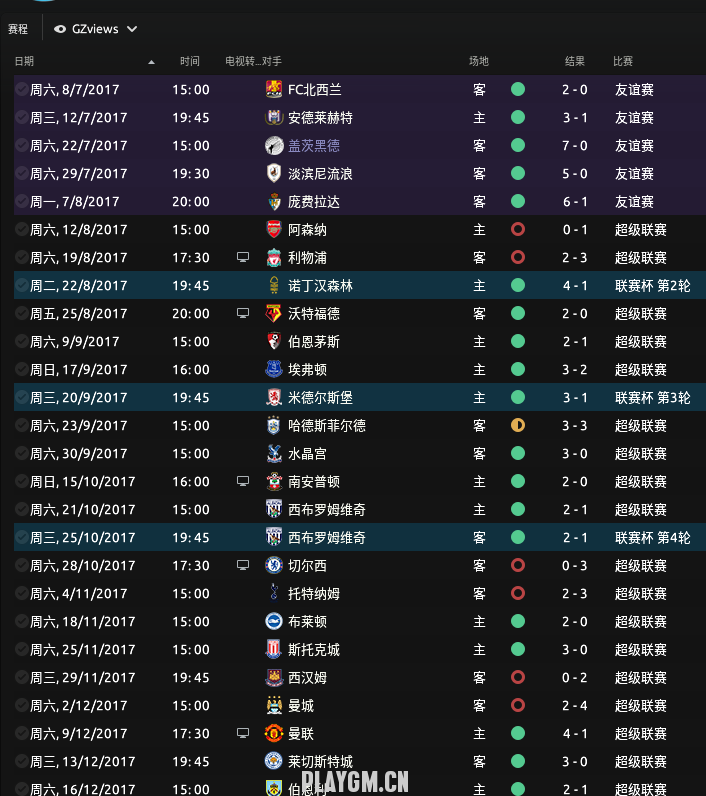
Task: Click the Arsenal club crest icon
Action: pos(274,229)
